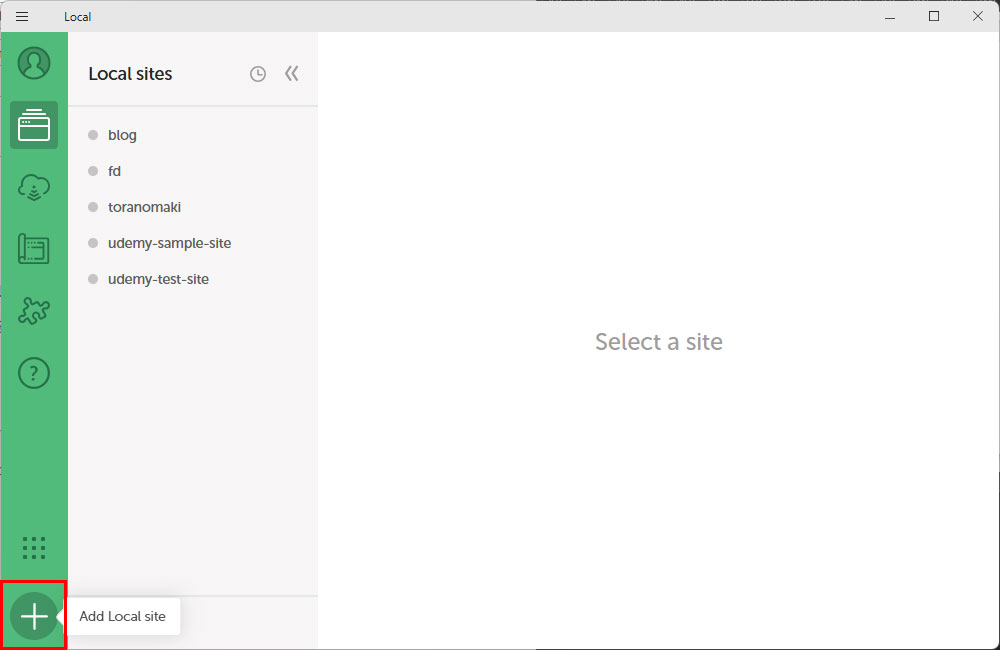Image resolution: width=1000 pixels, height=650 pixels.
Task: Open the account avatar icon
Action: [34, 63]
